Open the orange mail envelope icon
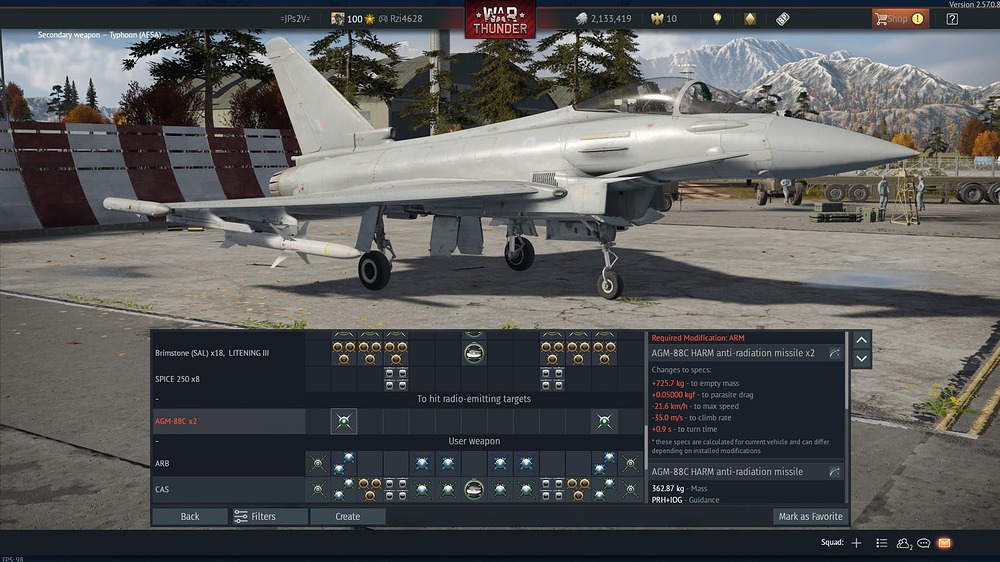The width and height of the screenshot is (1000, 562). point(945,543)
